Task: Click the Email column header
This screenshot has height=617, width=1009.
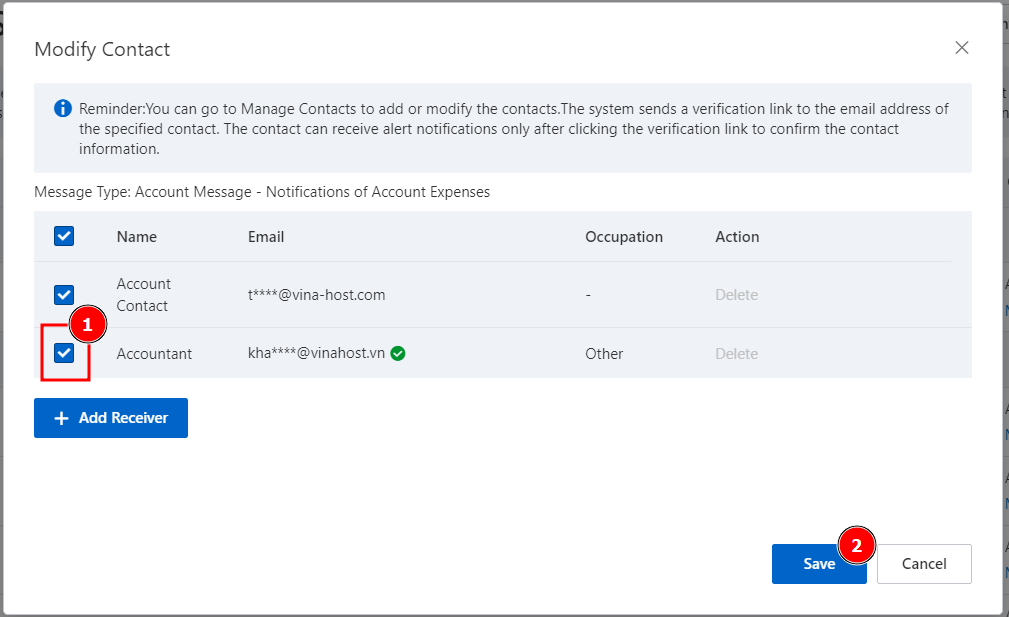Action: click(x=266, y=237)
